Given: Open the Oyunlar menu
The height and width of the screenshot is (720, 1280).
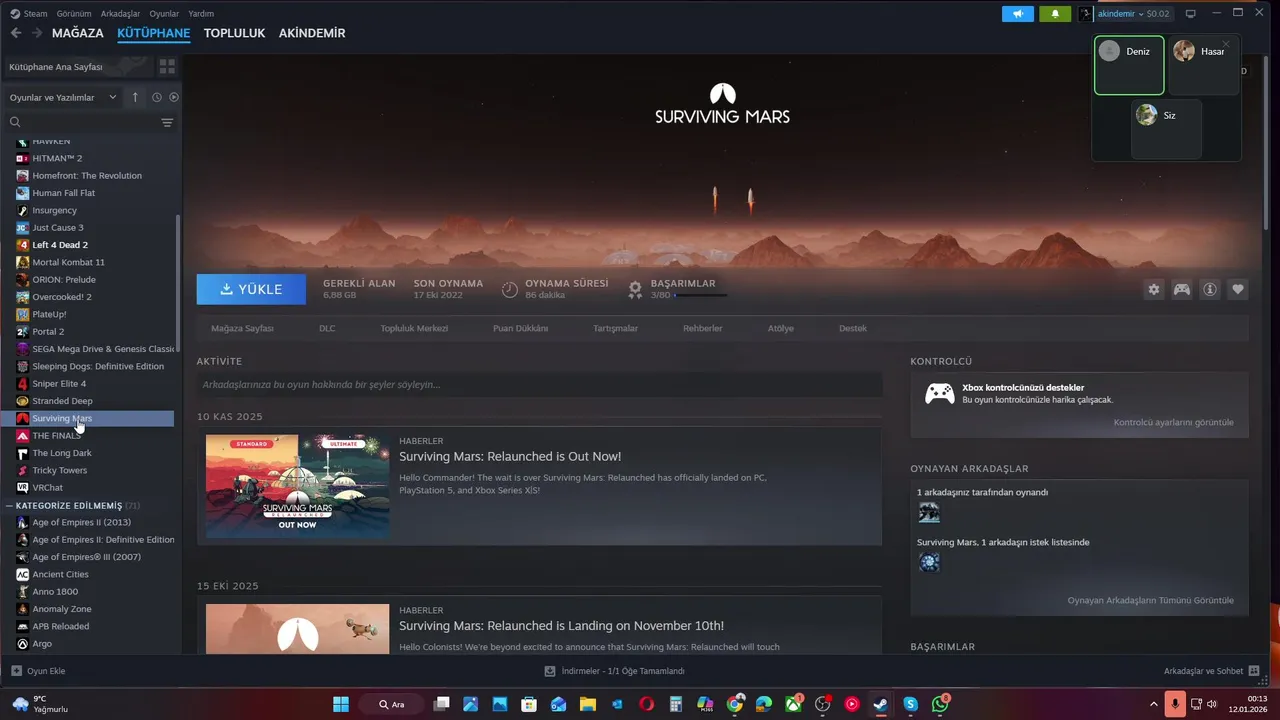Looking at the screenshot, I should coord(165,14).
